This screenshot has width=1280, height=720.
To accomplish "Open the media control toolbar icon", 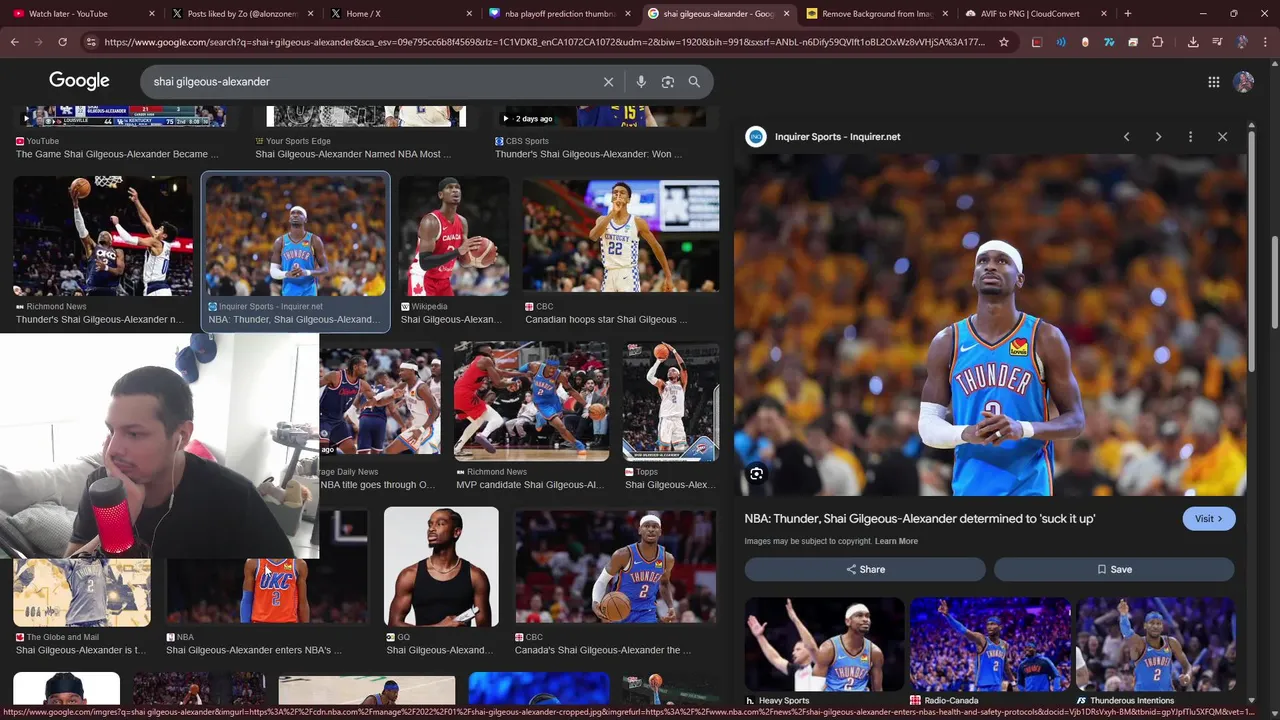I will tap(1217, 42).
